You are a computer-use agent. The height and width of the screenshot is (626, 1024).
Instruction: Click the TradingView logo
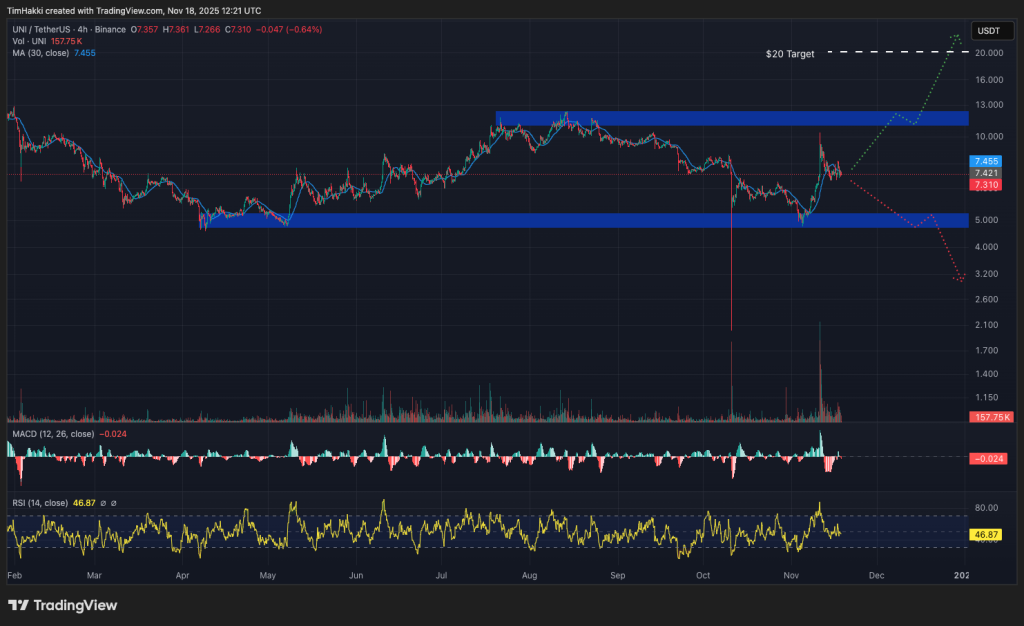(60, 606)
